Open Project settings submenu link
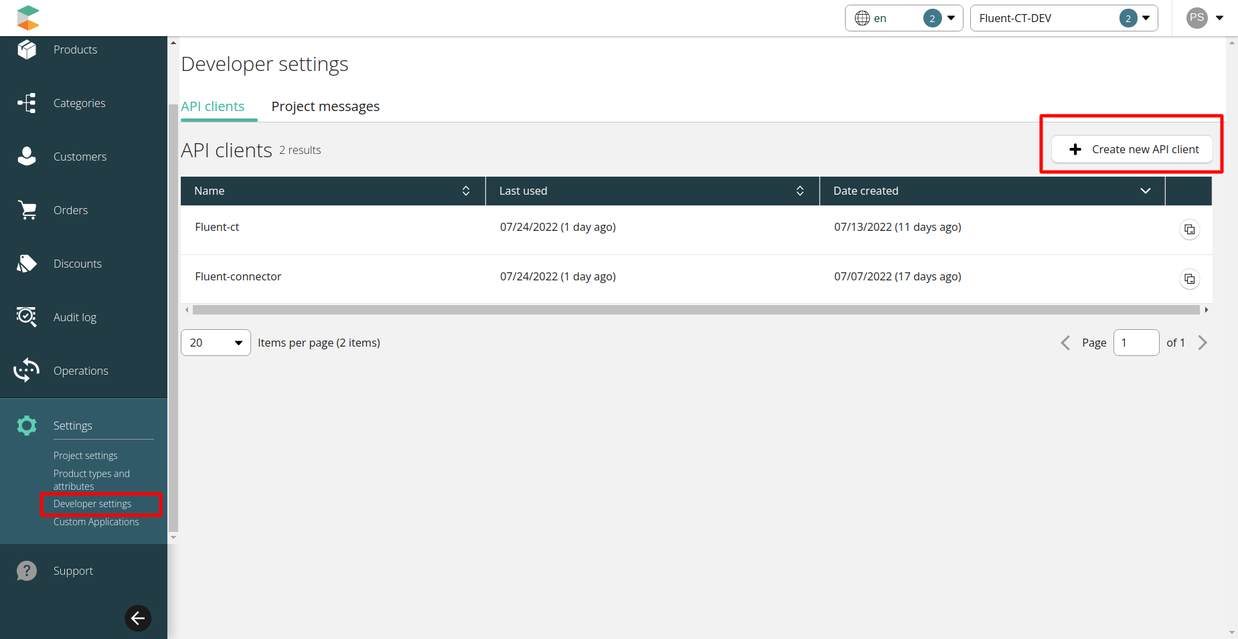1238x639 pixels. [x=85, y=456]
